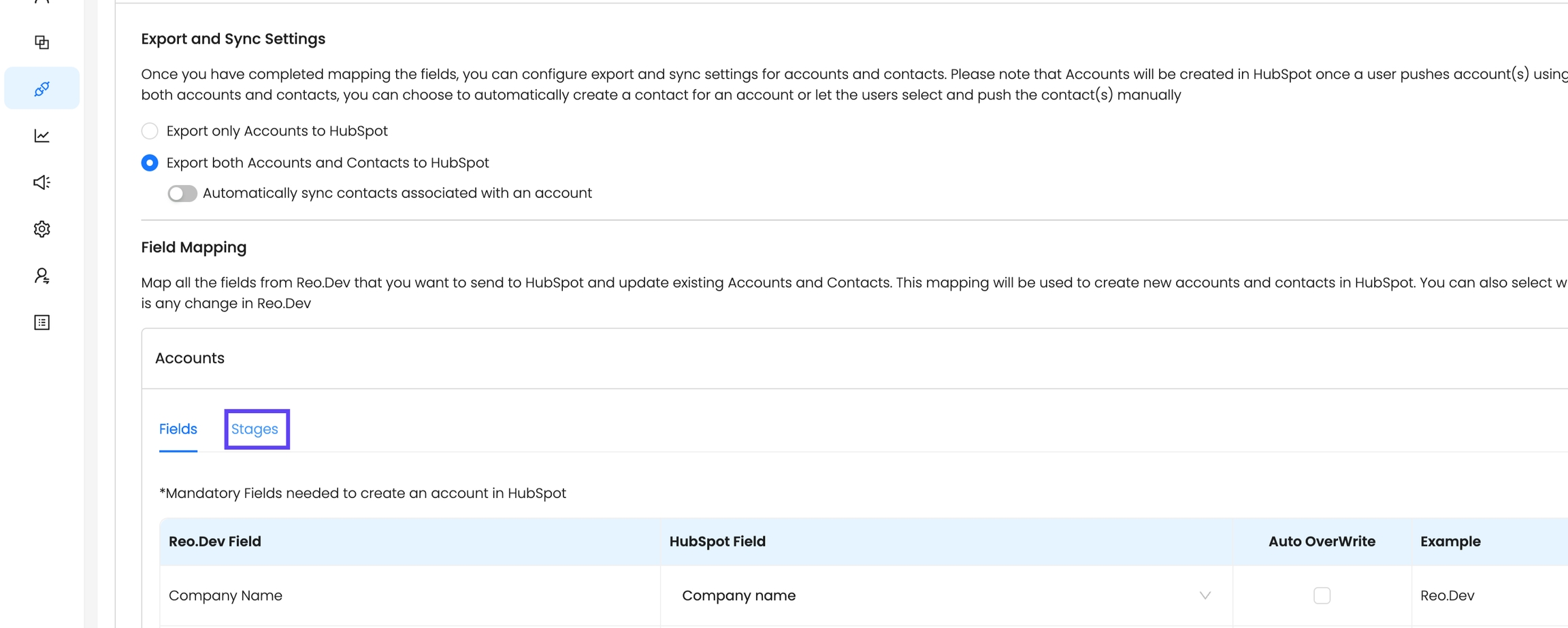Image resolution: width=1568 pixels, height=628 pixels.
Task: Enable automatic contact sync toggle
Action: coord(182,193)
